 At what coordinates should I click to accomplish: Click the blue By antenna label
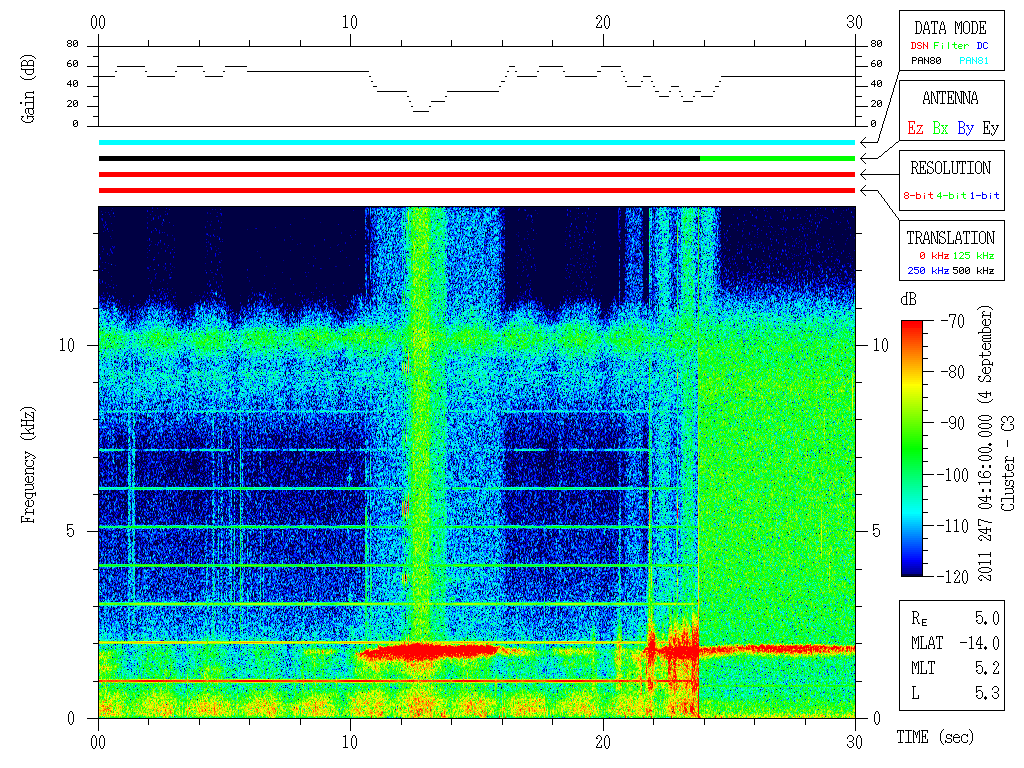[x=965, y=128]
